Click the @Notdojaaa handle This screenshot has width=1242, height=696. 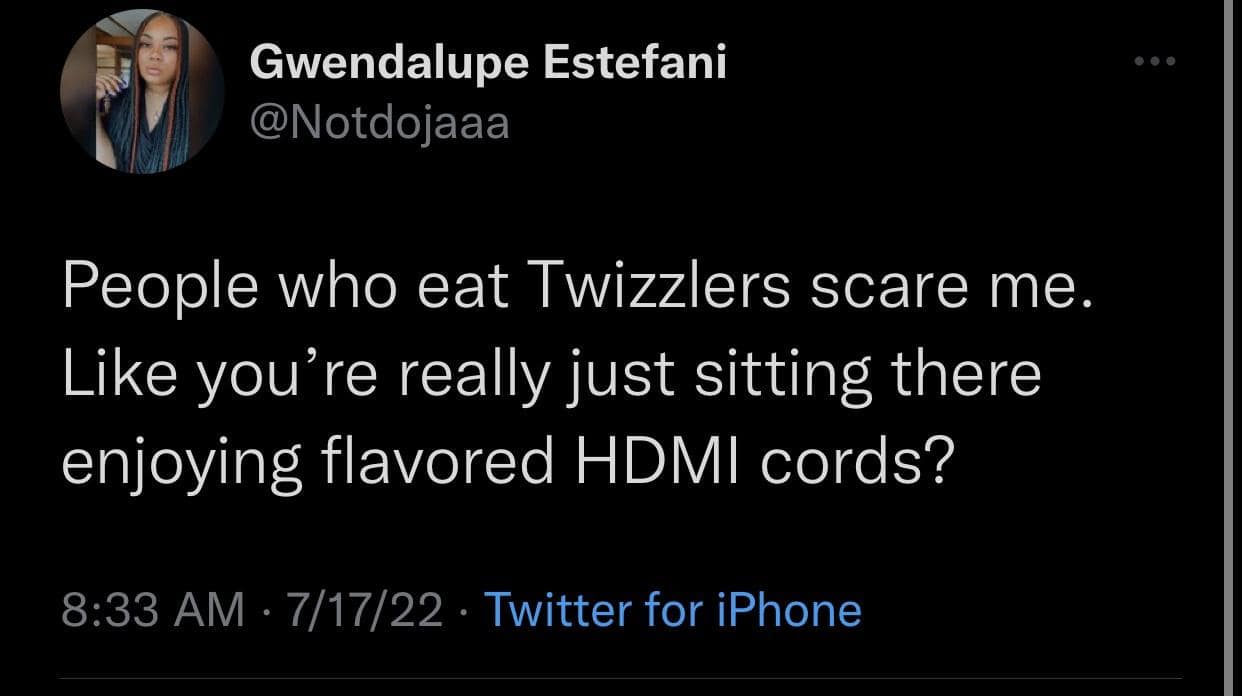pyautogui.click(x=379, y=124)
